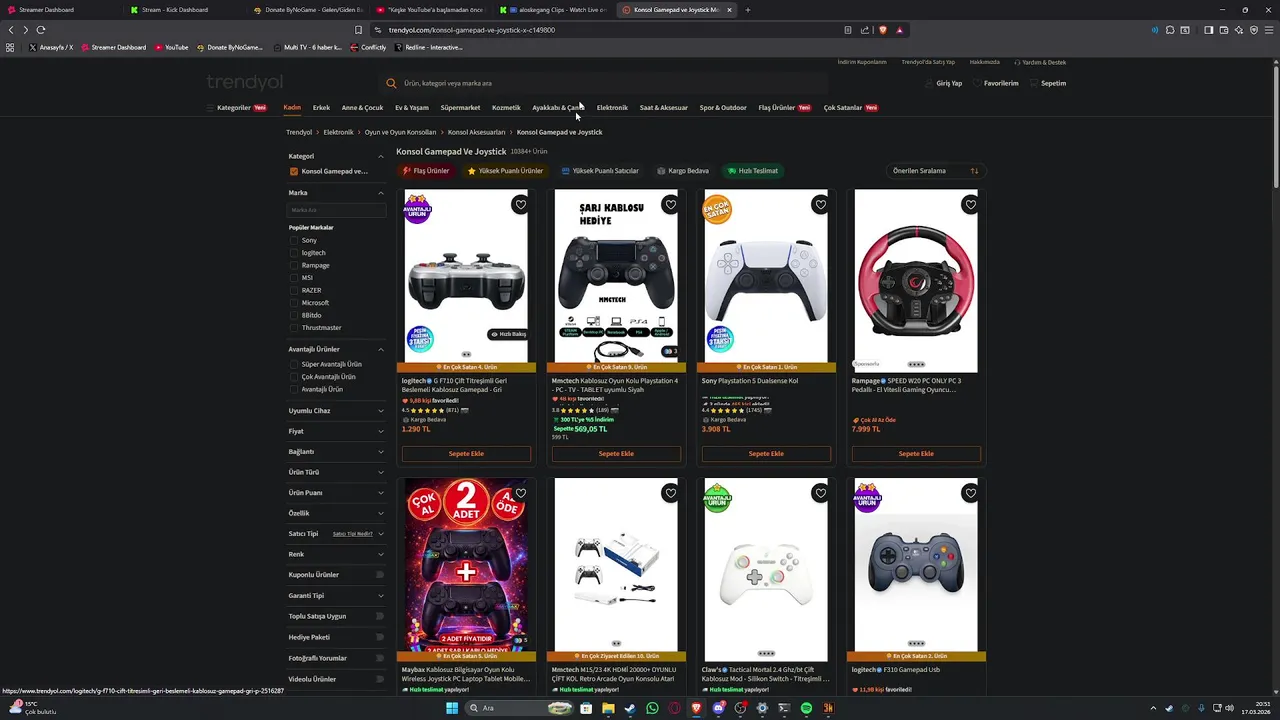Viewport: 1280px width, 720px height.
Task: Favorite the logitech F310 gamepad heart icon
Action: [x=970, y=493]
